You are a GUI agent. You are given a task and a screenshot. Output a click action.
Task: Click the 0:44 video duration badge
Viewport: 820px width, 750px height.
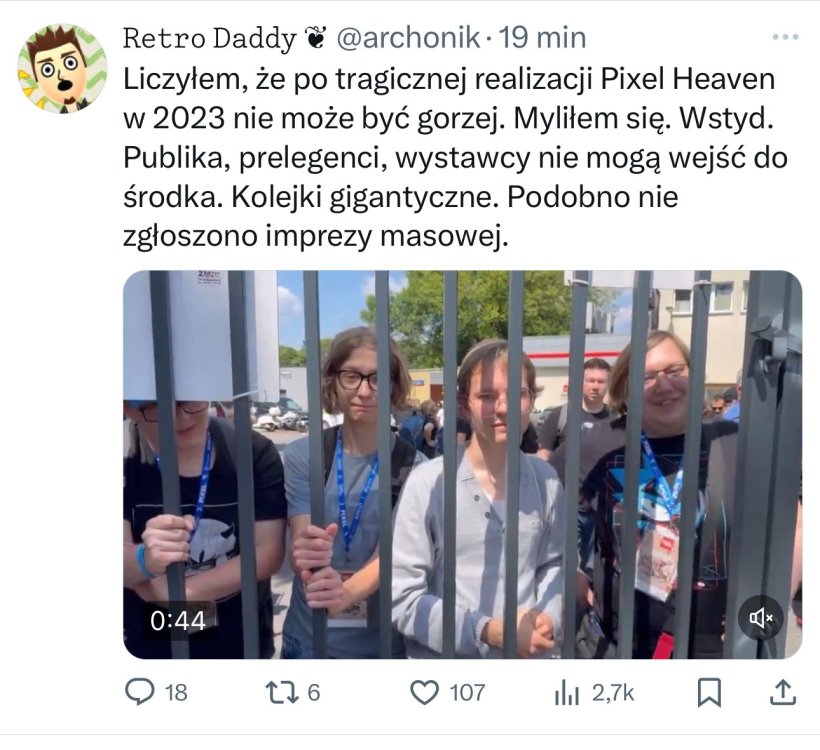[178, 621]
